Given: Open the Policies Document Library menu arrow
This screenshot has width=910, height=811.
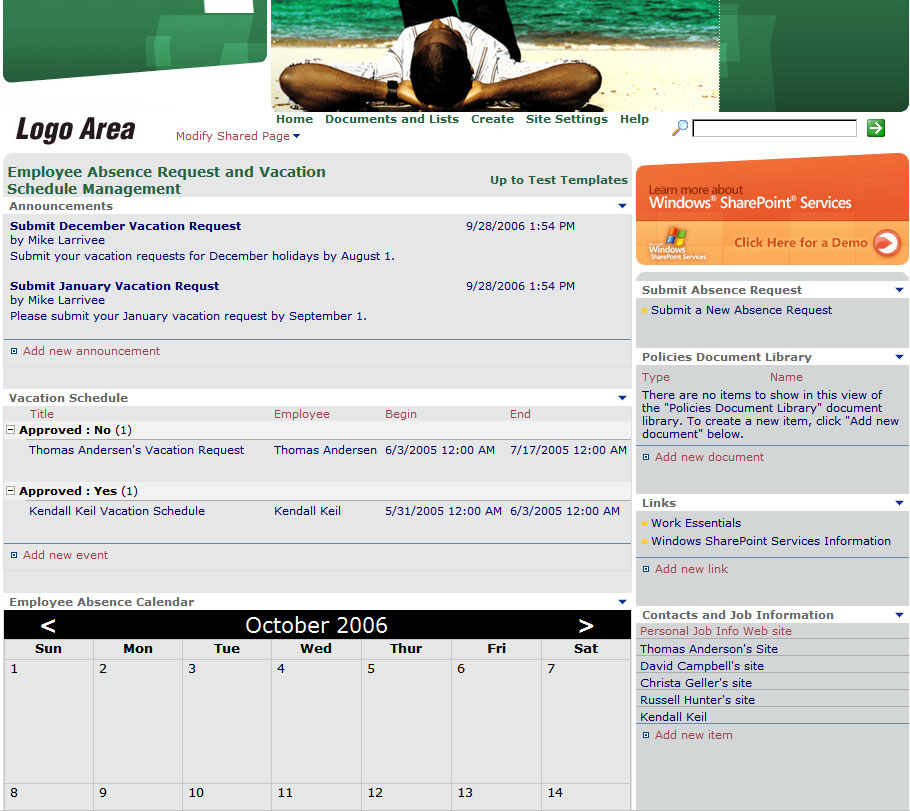Looking at the screenshot, I should pyautogui.click(x=900, y=357).
